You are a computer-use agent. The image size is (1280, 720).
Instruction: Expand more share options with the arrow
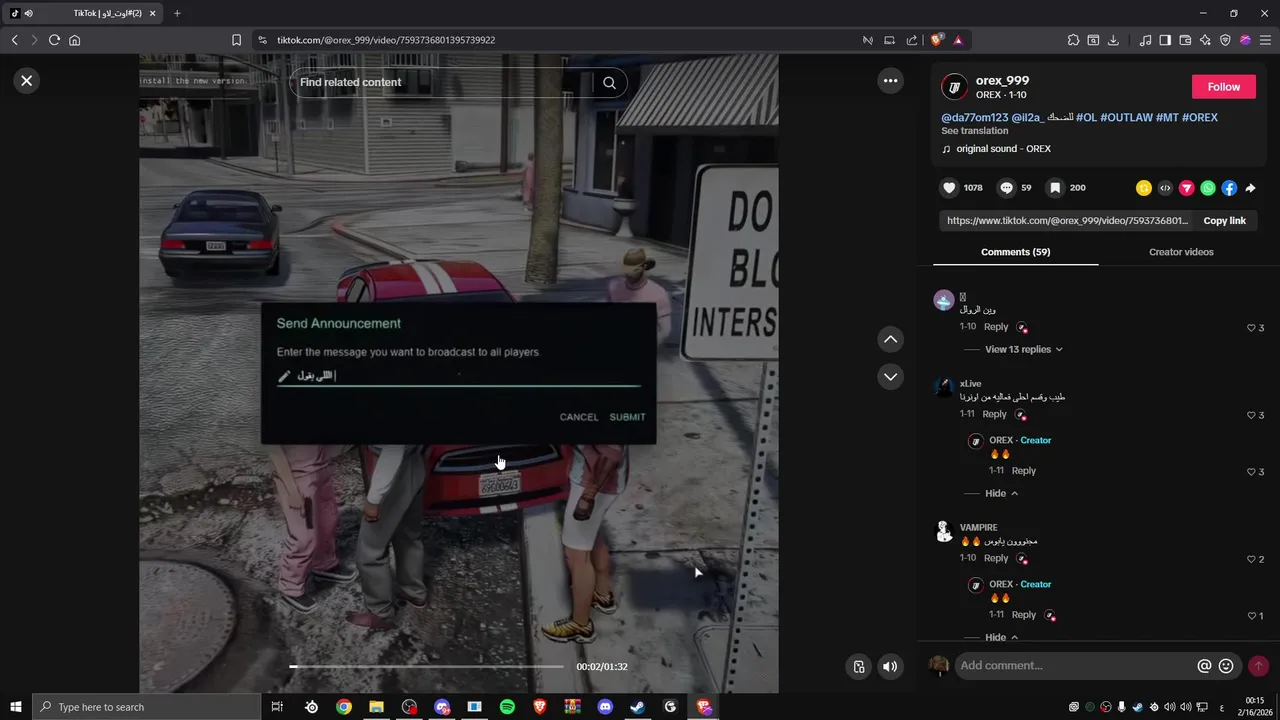pos(1250,188)
